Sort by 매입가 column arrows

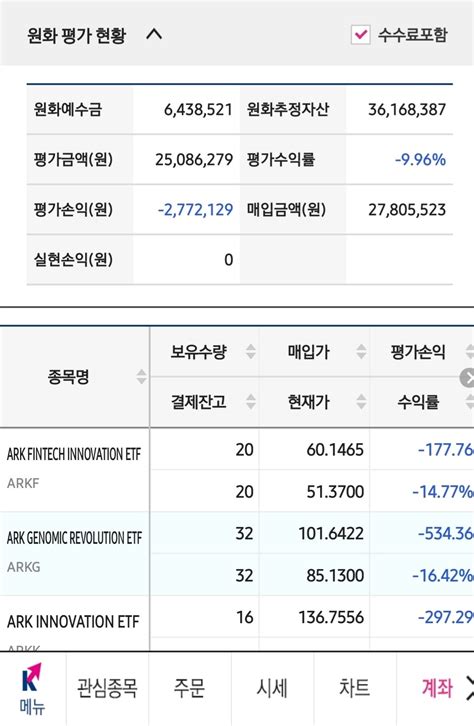(361, 351)
